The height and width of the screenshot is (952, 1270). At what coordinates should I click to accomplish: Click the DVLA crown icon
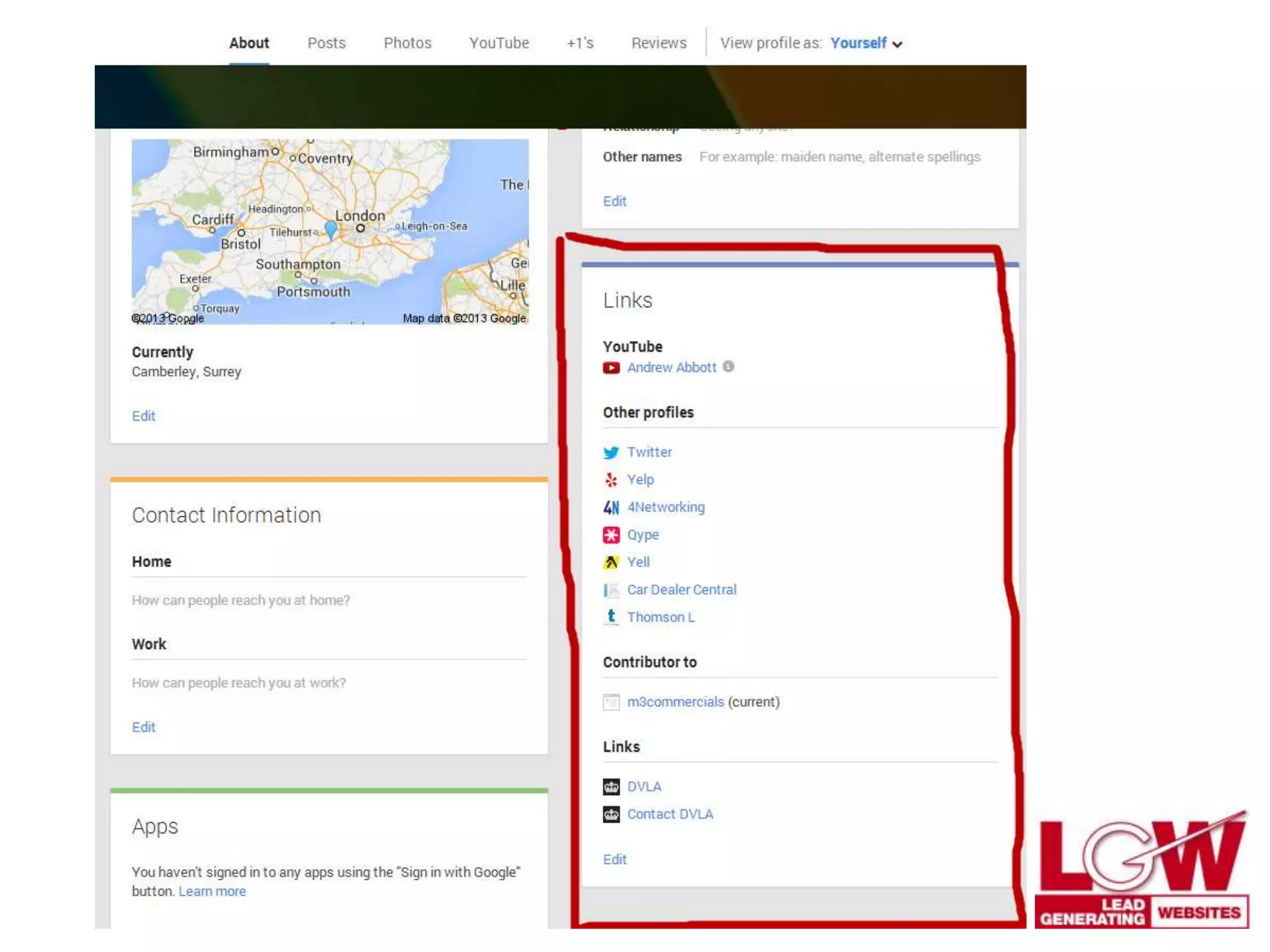[x=611, y=787]
